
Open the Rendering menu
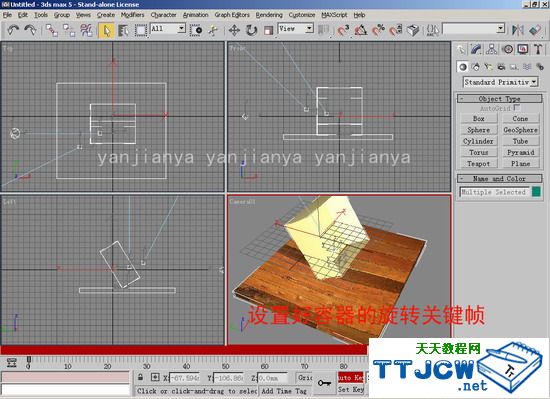[269, 15]
